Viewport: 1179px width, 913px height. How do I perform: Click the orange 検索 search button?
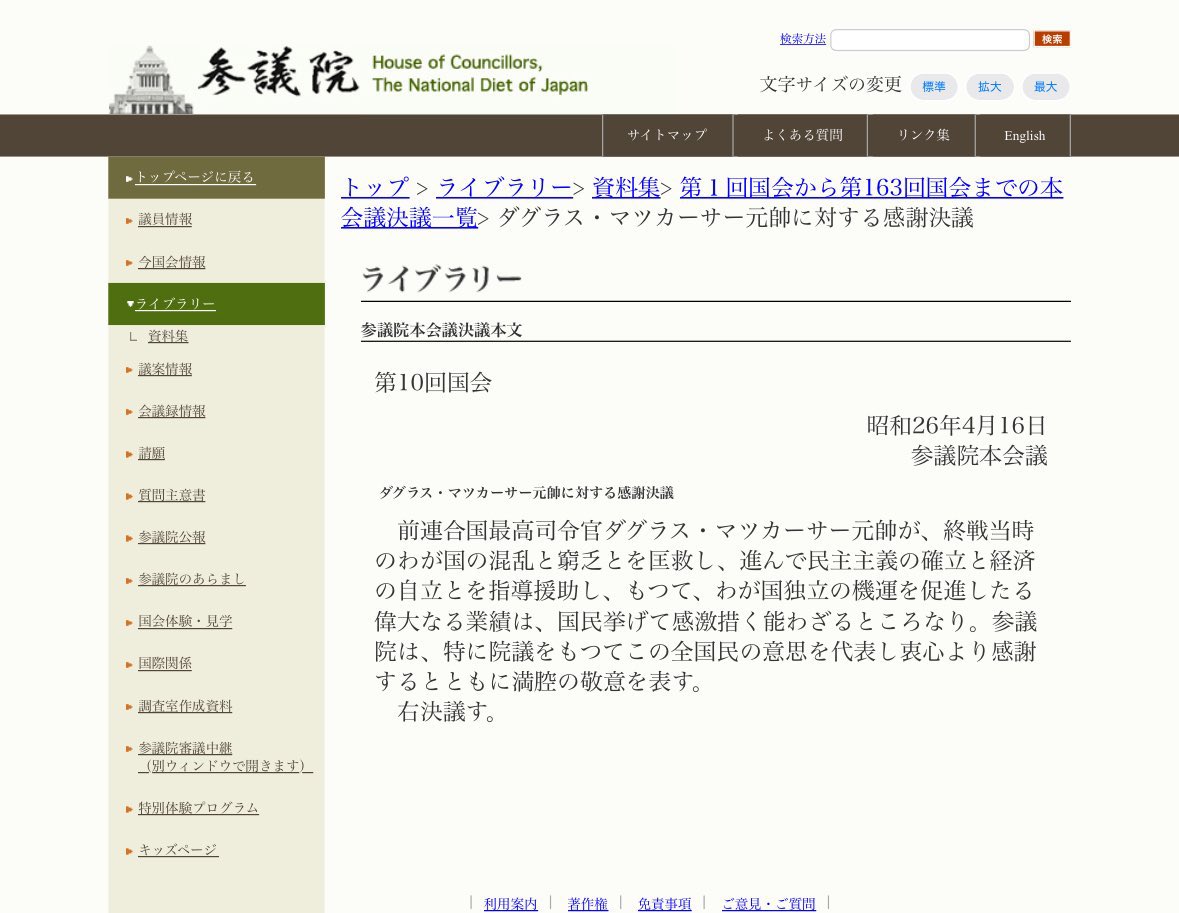(x=1051, y=39)
